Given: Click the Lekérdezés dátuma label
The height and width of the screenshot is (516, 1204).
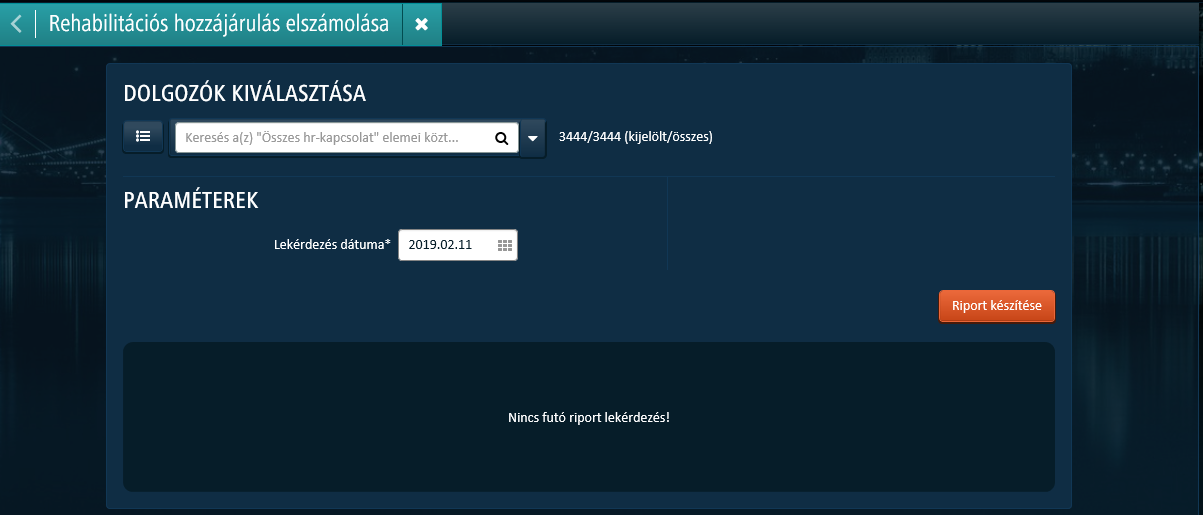Looking at the screenshot, I should coord(331,245).
